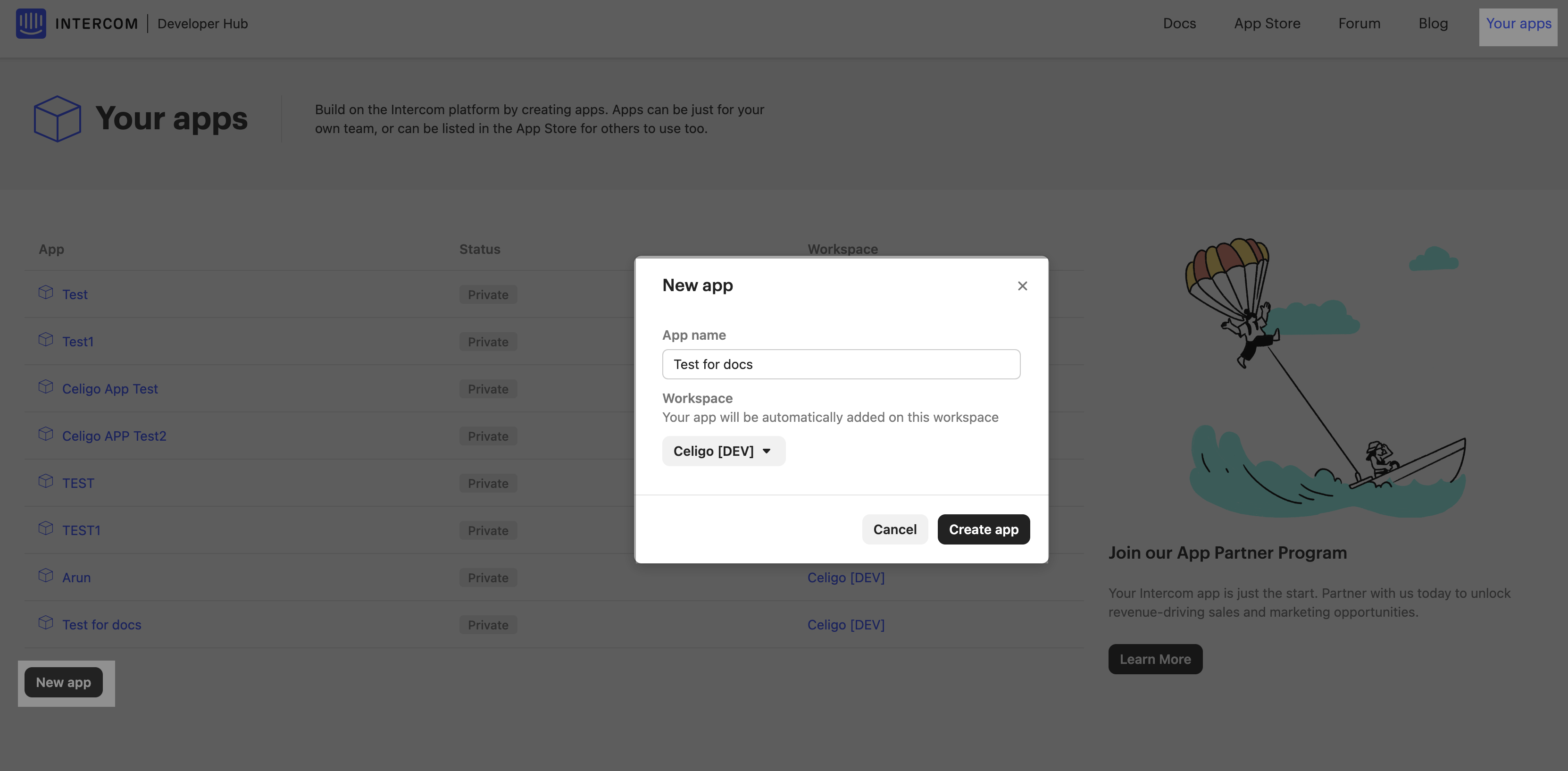The image size is (1568, 771).
Task: Click the Private status in Test row
Action: coord(488,295)
